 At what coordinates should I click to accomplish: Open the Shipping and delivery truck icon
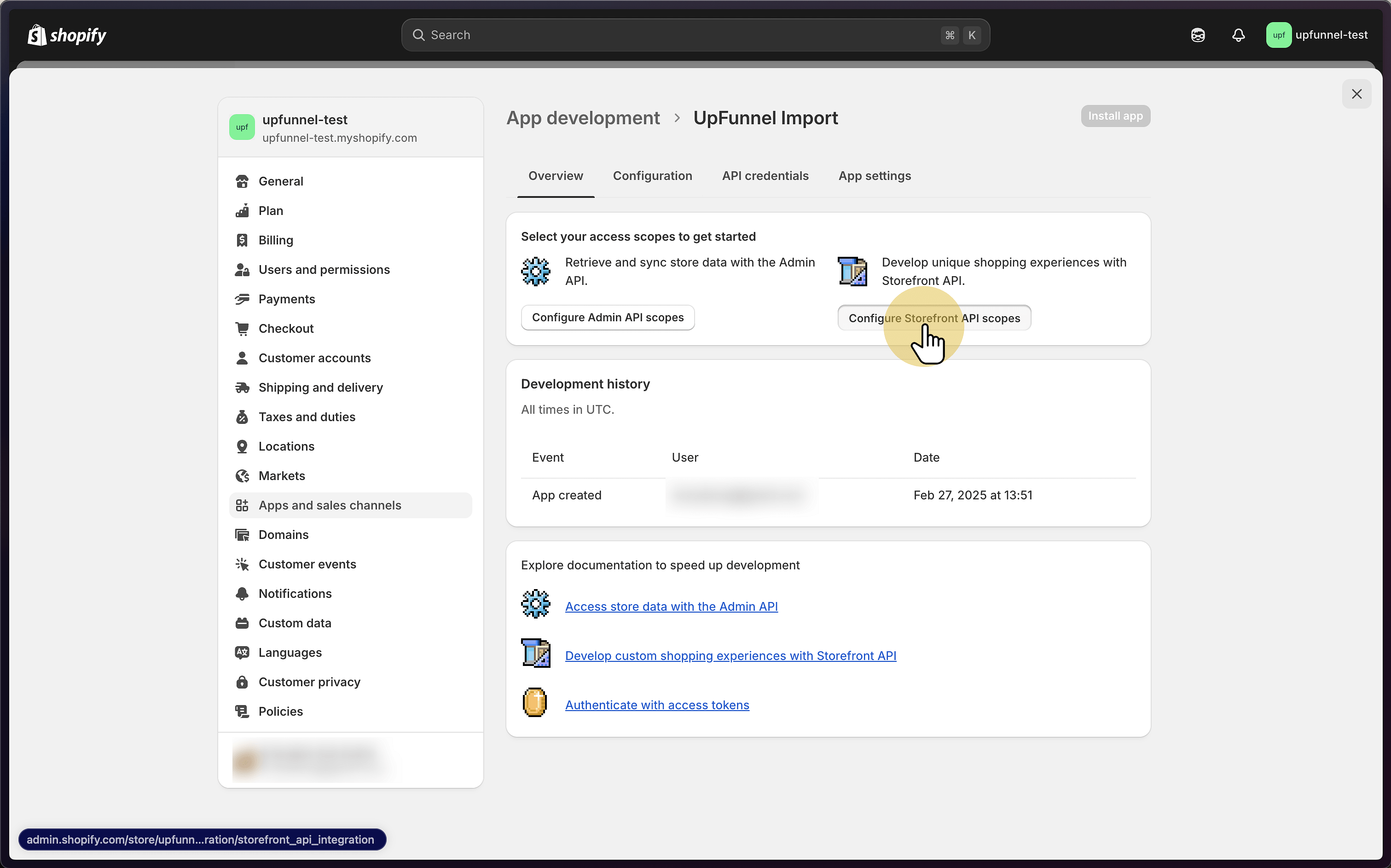(242, 388)
